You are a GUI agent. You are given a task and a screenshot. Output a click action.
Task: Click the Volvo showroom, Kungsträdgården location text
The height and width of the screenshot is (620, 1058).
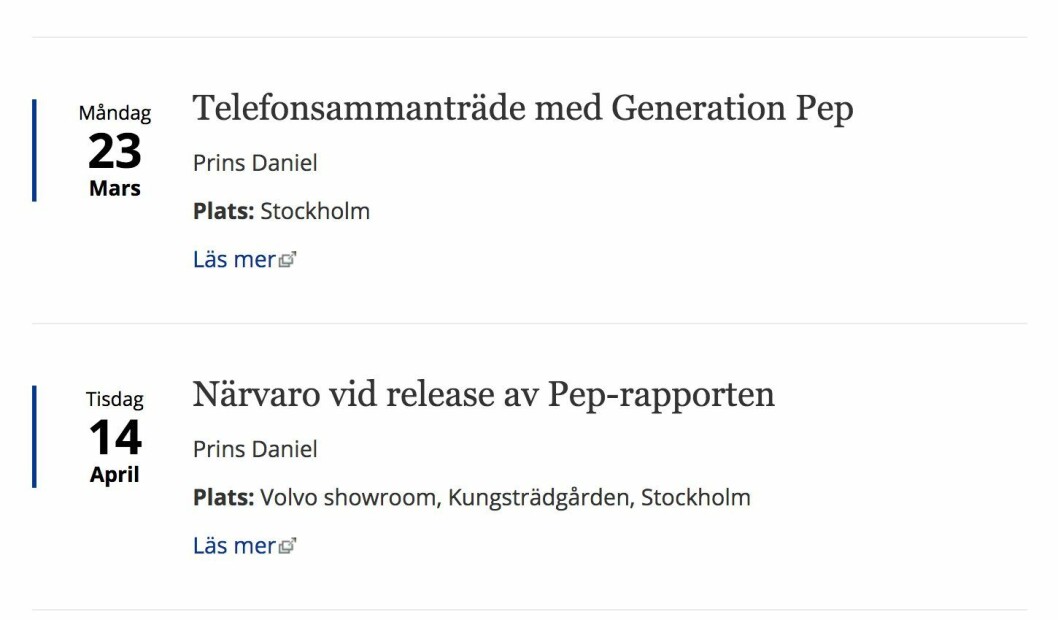505,498
